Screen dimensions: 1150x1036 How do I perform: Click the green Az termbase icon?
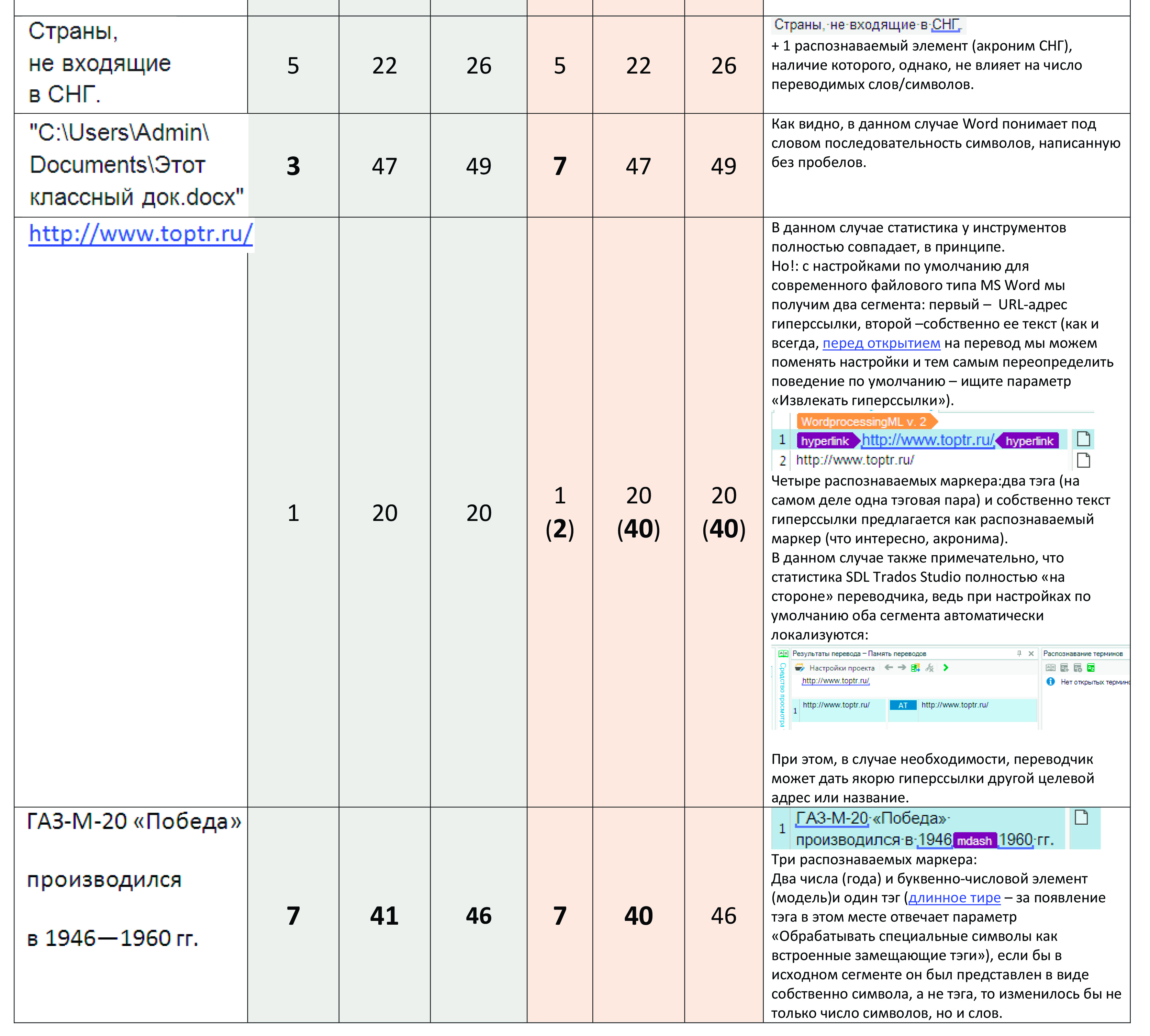point(1091,668)
